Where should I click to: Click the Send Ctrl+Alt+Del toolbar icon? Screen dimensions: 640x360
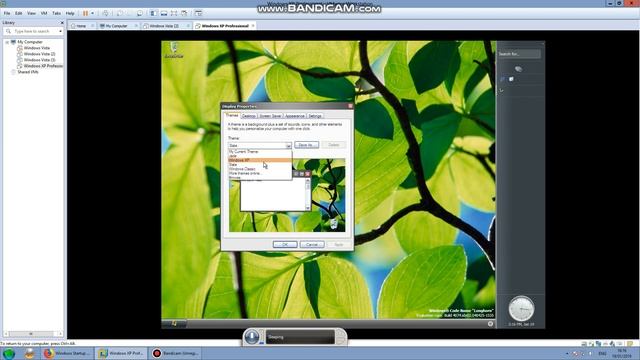(x=106, y=13)
